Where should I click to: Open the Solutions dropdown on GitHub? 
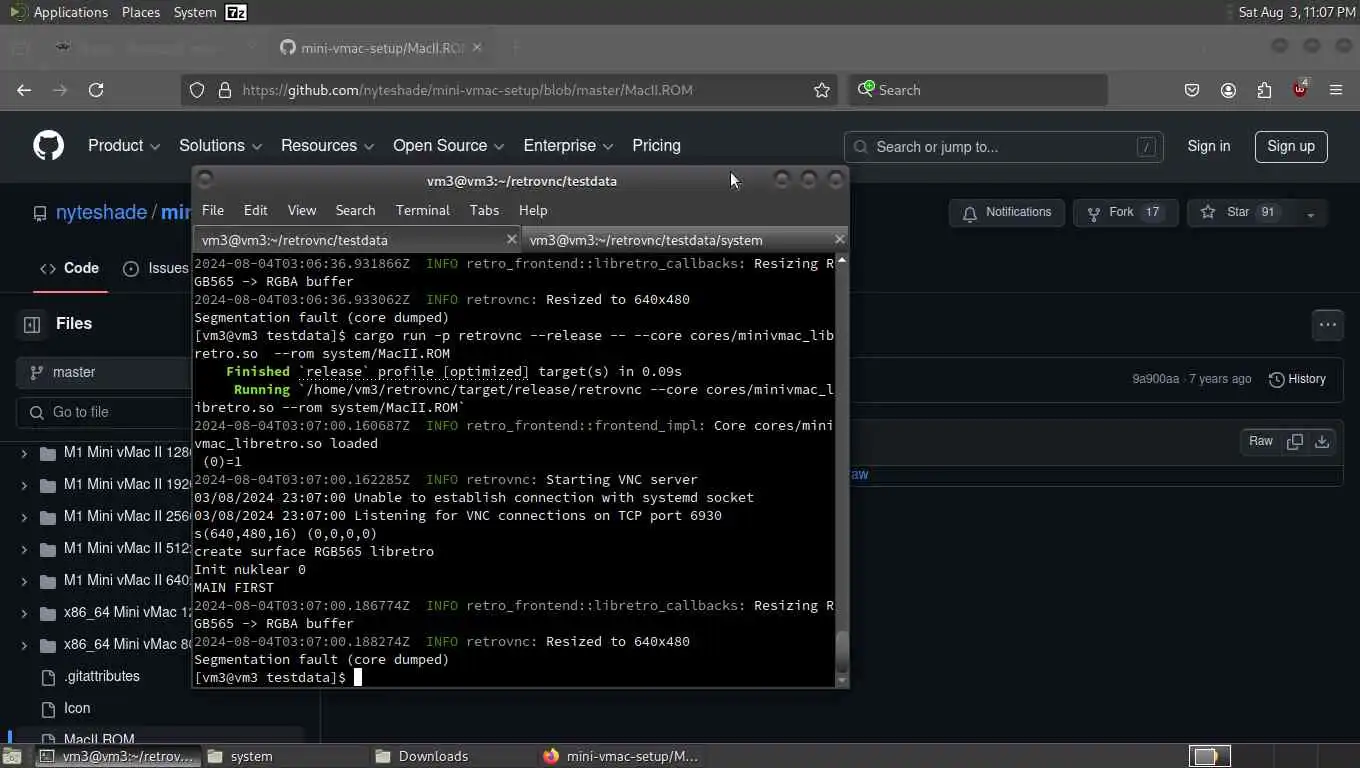(220, 146)
